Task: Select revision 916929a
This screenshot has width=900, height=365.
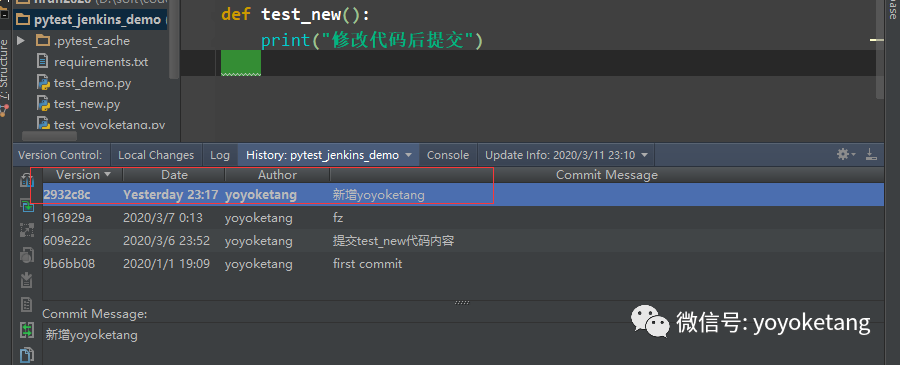Action: pyautogui.click(x=67, y=218)
